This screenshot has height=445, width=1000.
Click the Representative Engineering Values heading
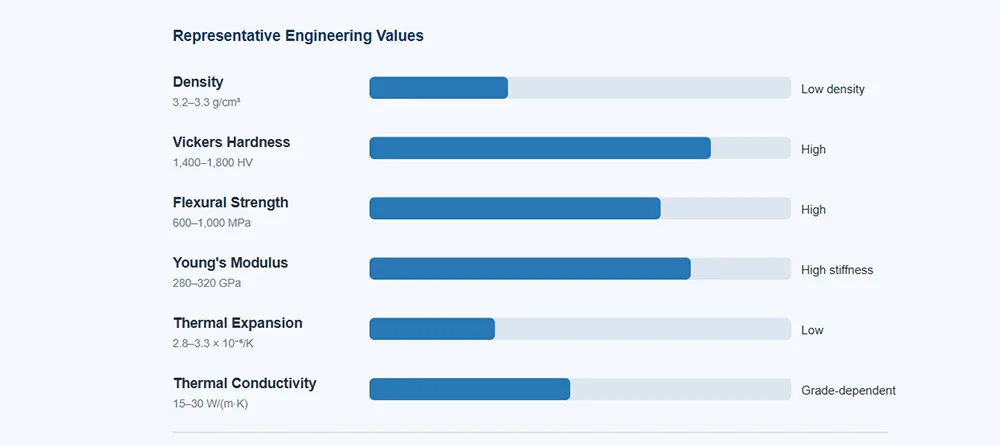(x=298, y=36)
